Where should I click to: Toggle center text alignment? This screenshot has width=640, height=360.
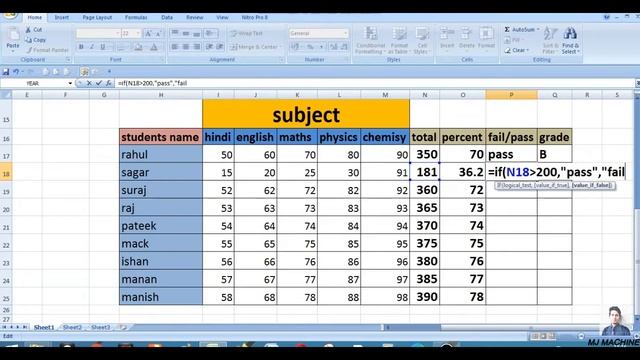click(186, 47)
